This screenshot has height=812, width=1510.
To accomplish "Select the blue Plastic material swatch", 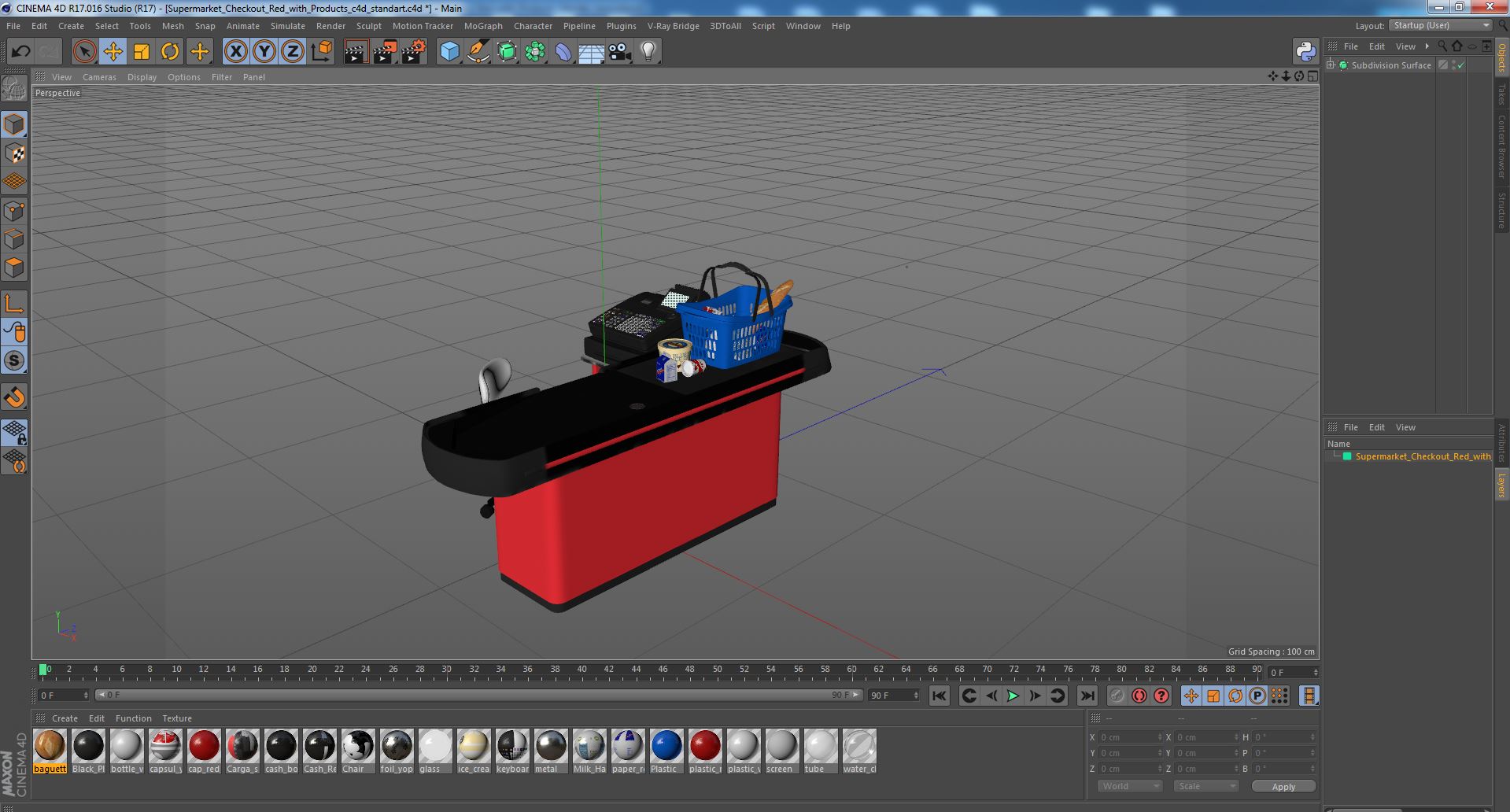I will tap(666, 751).
